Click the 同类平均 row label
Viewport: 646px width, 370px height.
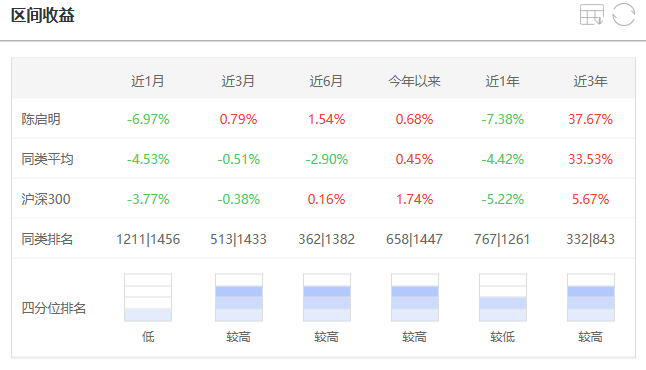point(47,159)
